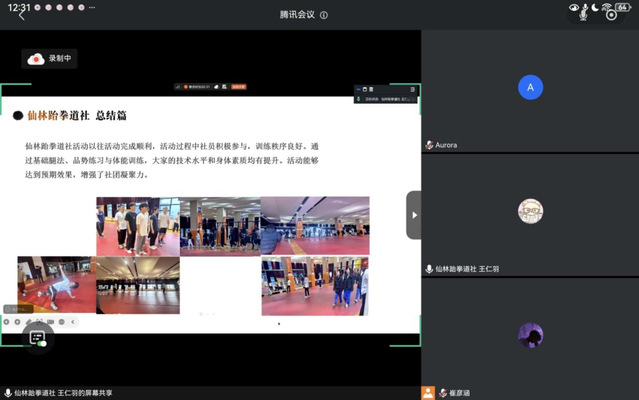Select the purple avatar participant tile
The height and width of the screenshot is (400, 639).
530,335
